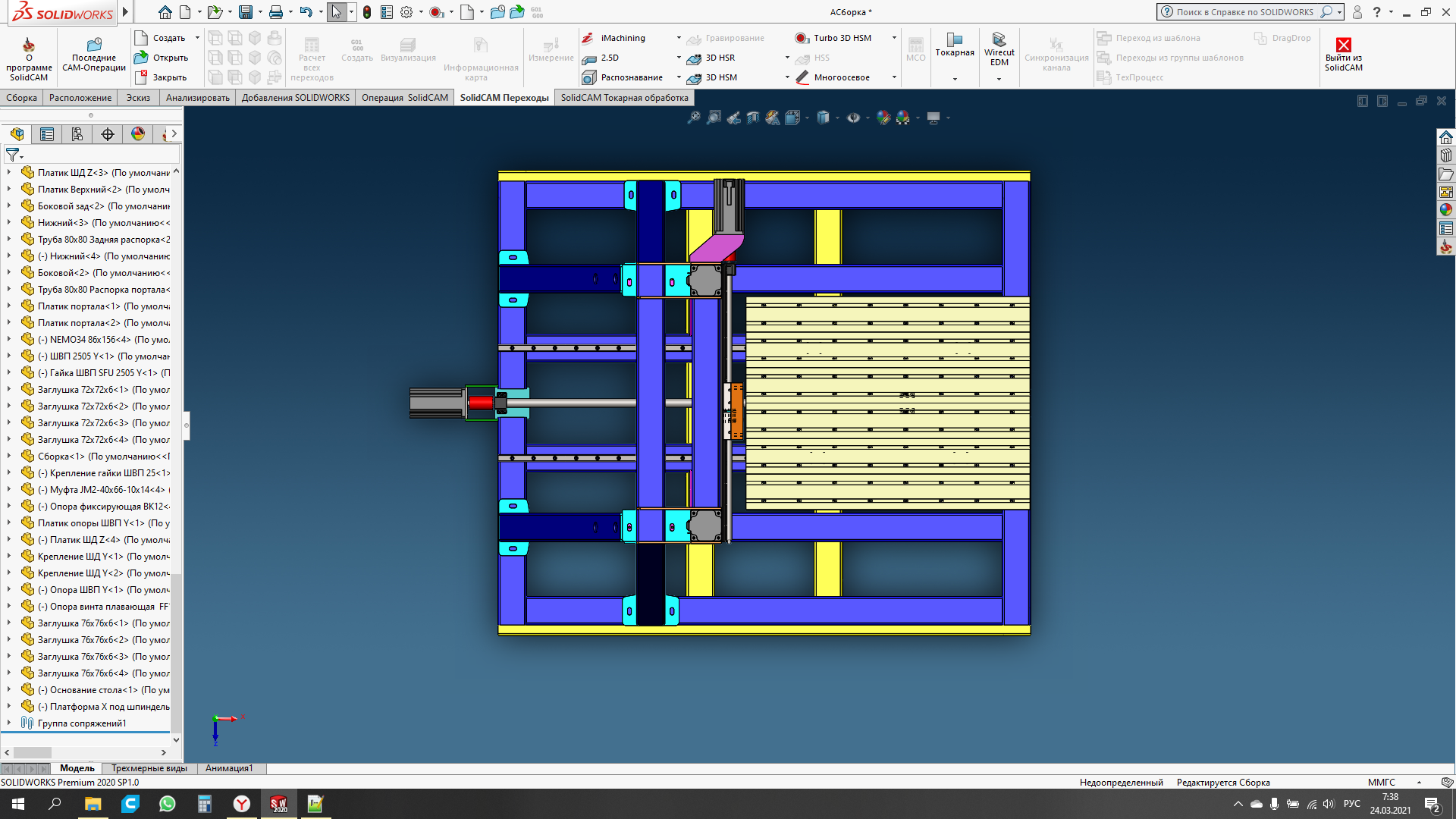Click the Последние CAM-Операции button
The image size is (1456, 819).
pos(94,53)
